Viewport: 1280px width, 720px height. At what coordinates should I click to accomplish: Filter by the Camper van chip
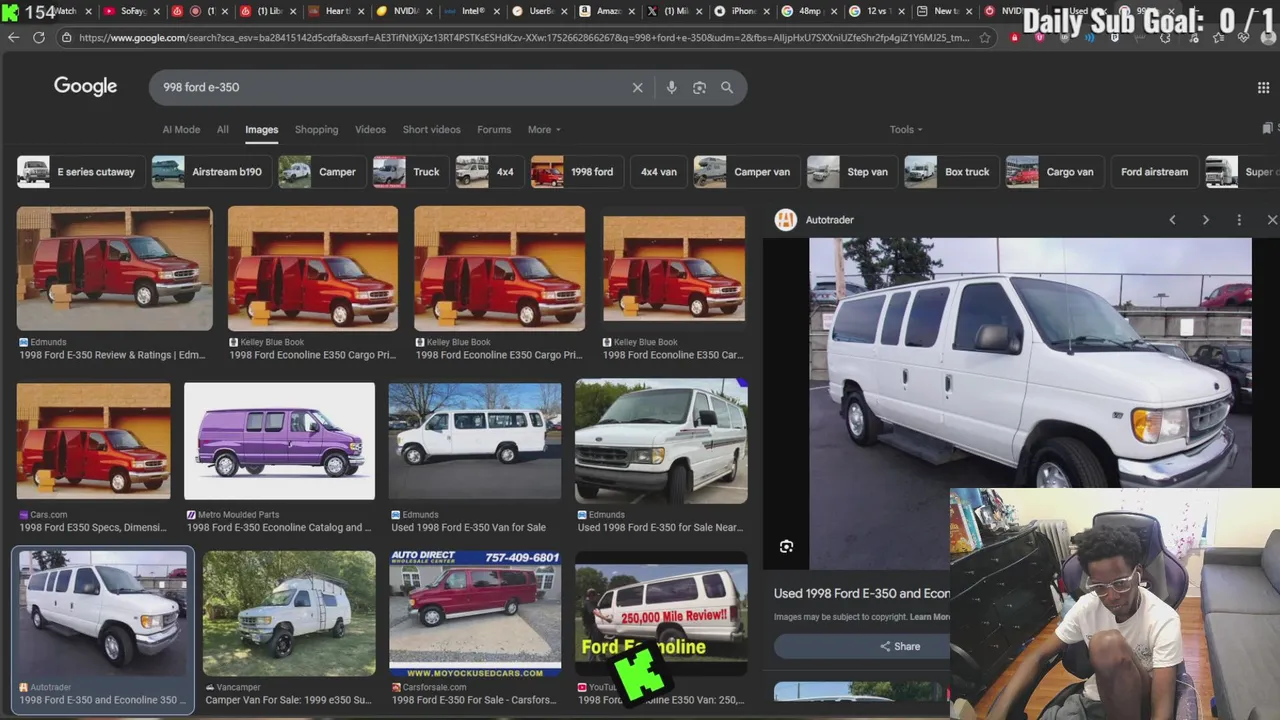746,172
